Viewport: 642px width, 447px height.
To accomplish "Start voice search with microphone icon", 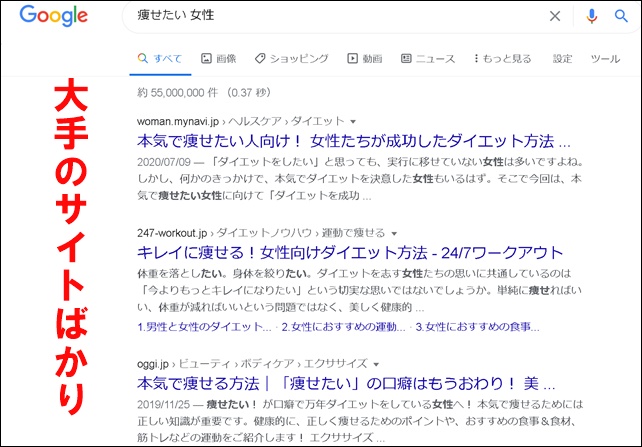I will pos(591,16).
